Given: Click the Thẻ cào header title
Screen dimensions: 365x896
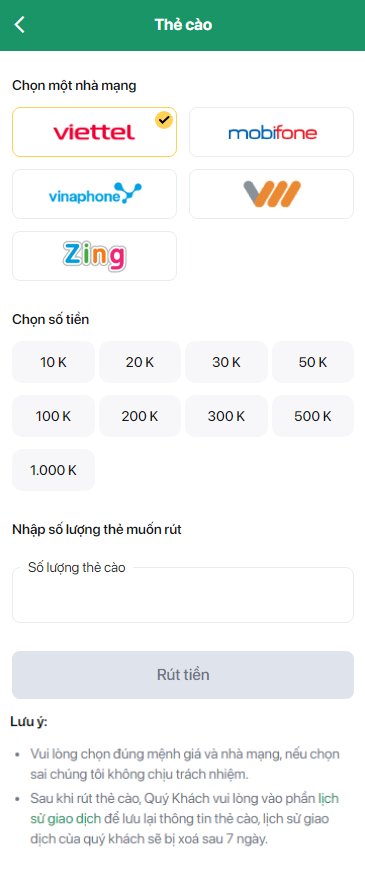Looking at the screenshot, I should (x=183, y=25).
